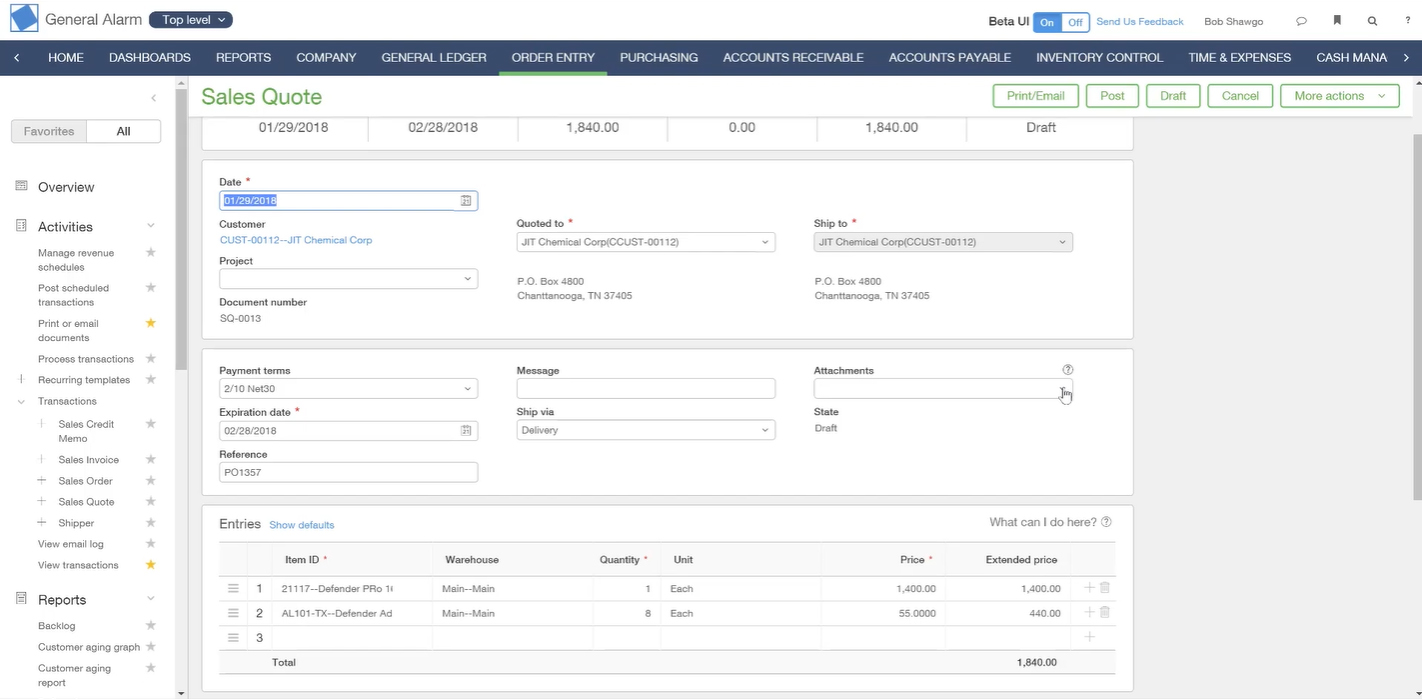This screenshot has width=1422, height=699.
Task: Click the Attachments help question mark icon
Action: pos(1068,370)
